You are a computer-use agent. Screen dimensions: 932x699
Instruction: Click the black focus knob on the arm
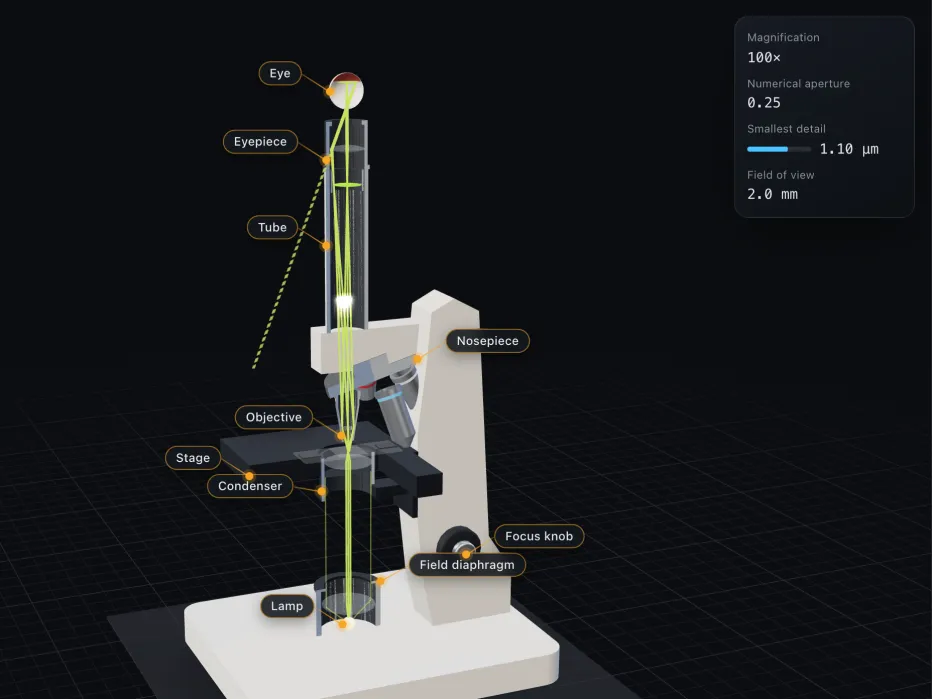click(458, 542)
